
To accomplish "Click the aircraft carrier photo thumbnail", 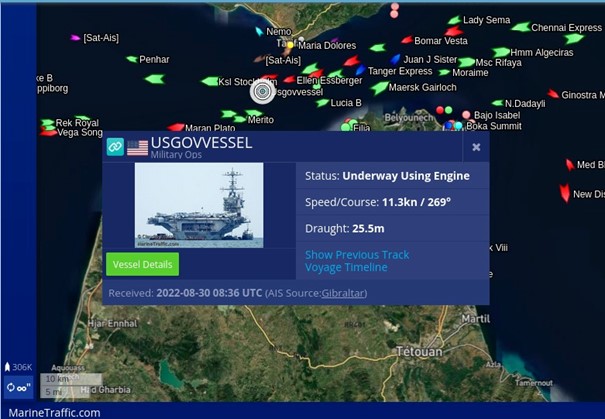I will click(x=199, y=205).
